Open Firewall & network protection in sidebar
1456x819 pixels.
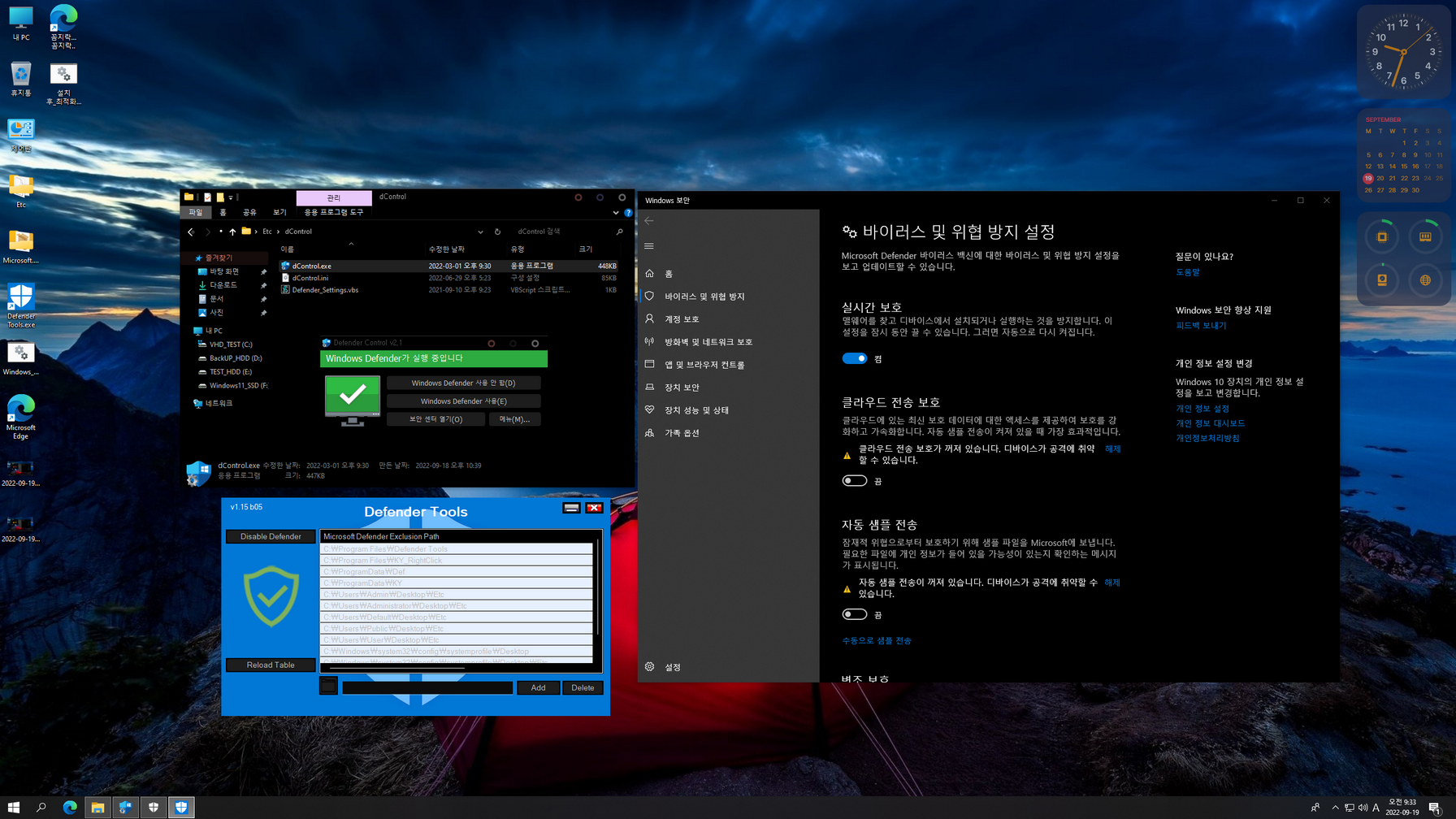pos(708,342)
